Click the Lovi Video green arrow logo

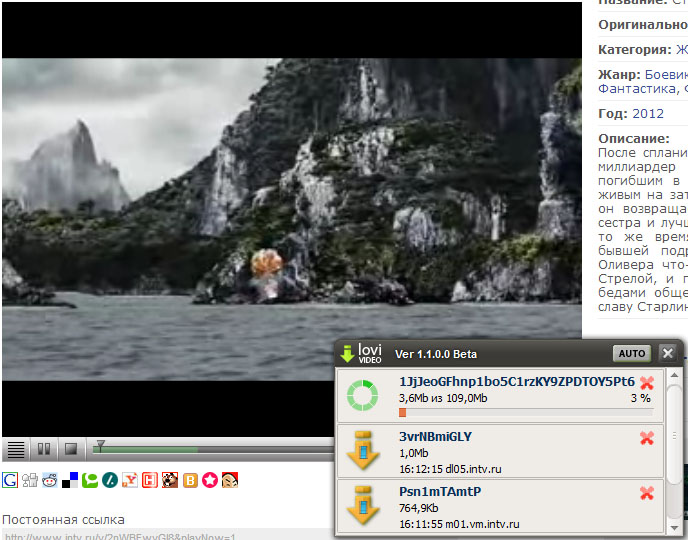(x=347, y=354)
